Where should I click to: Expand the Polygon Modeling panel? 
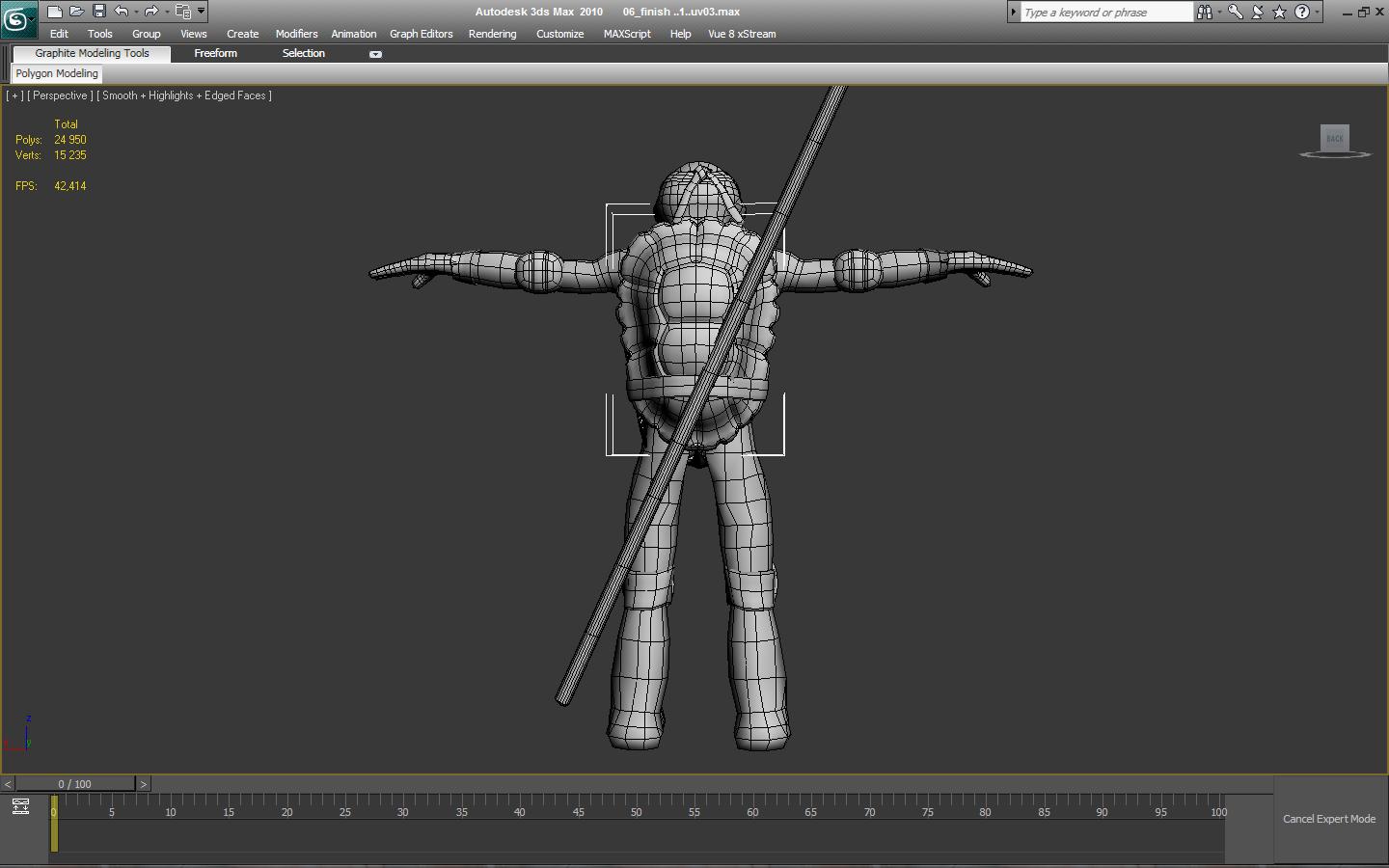[x=57, y=73]
